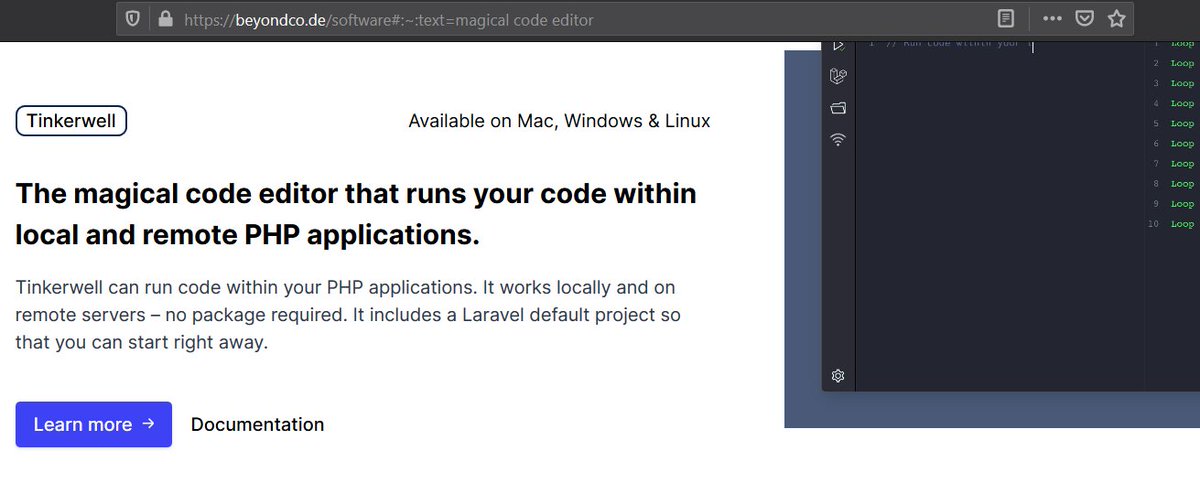
Task: Click the Learn more button
Action: coord(94,424)
